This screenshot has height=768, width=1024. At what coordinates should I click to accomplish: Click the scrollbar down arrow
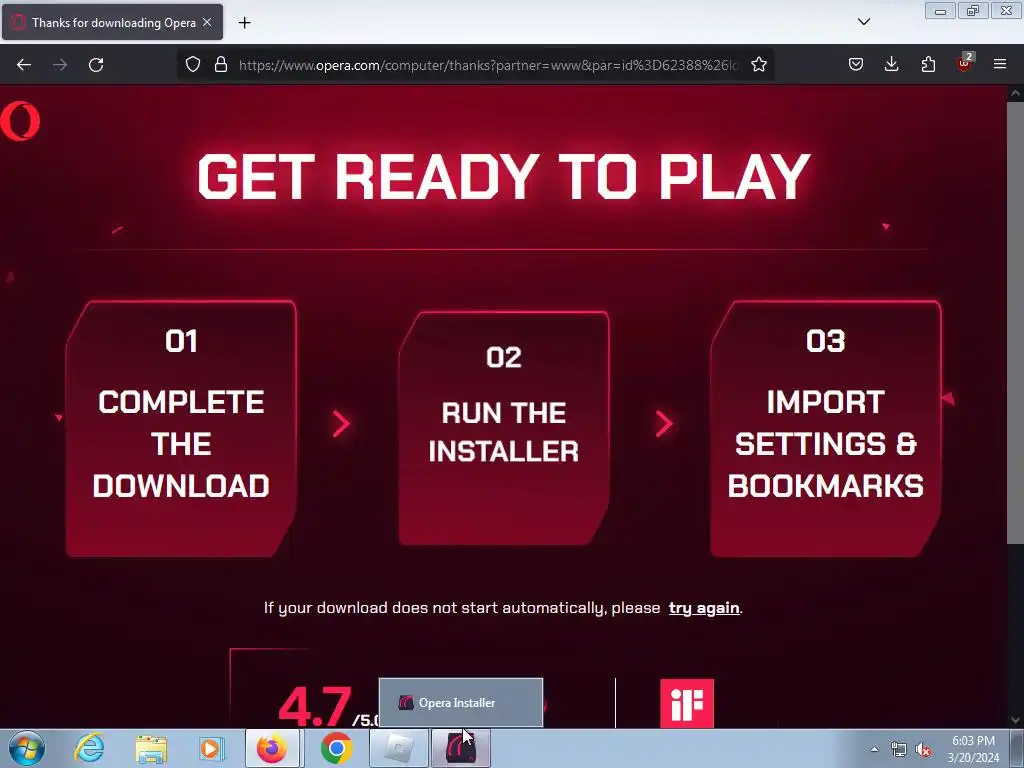[1015, 720]
